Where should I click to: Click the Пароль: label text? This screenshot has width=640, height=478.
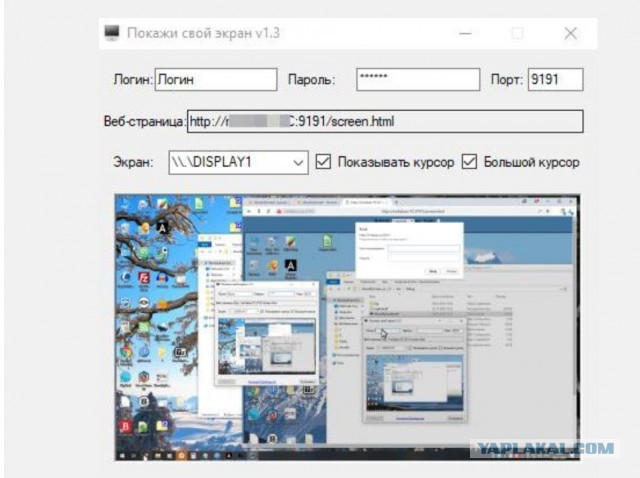(311, 79)
